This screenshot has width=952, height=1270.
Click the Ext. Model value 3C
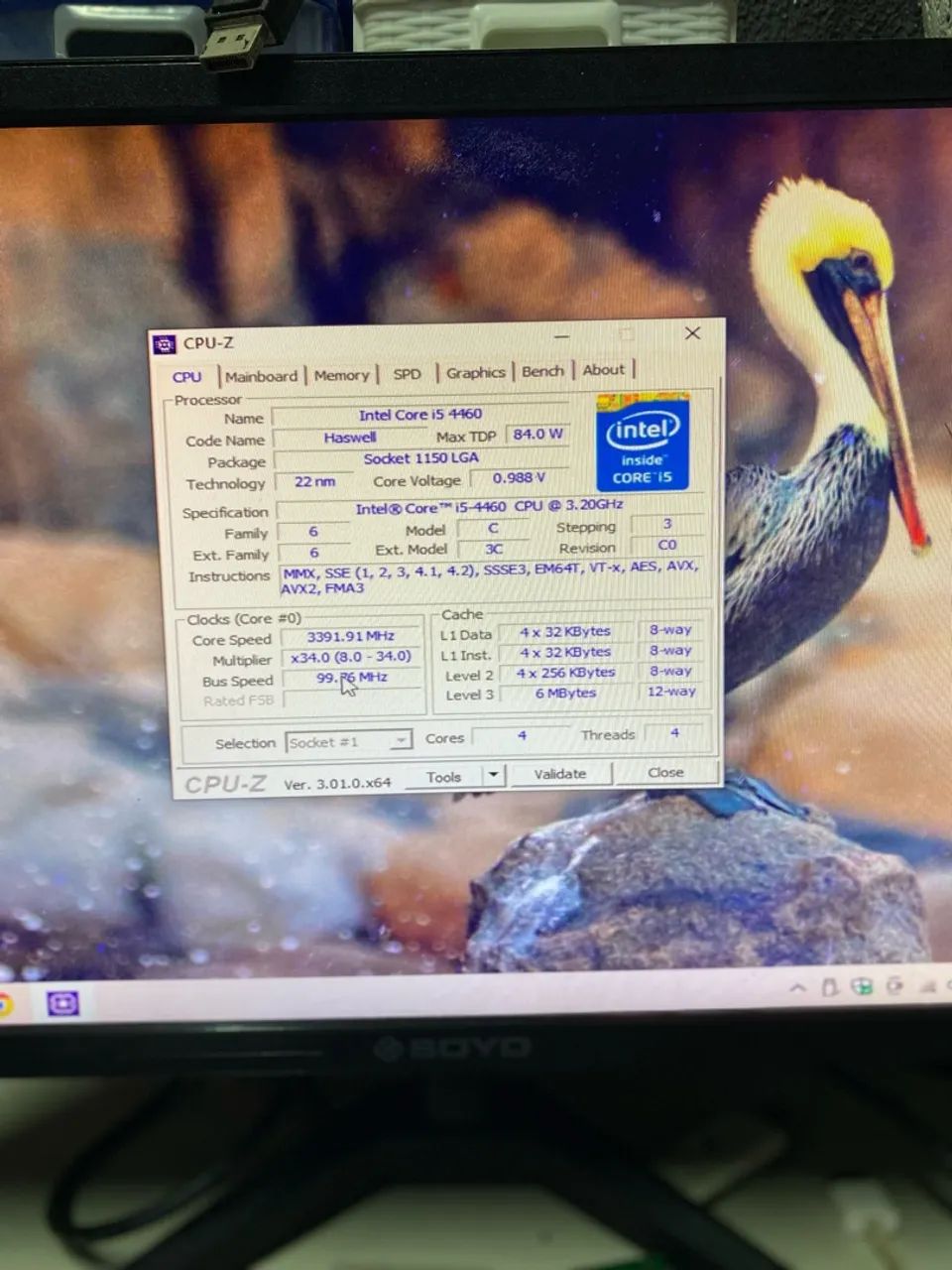click(x=493, y=549)
